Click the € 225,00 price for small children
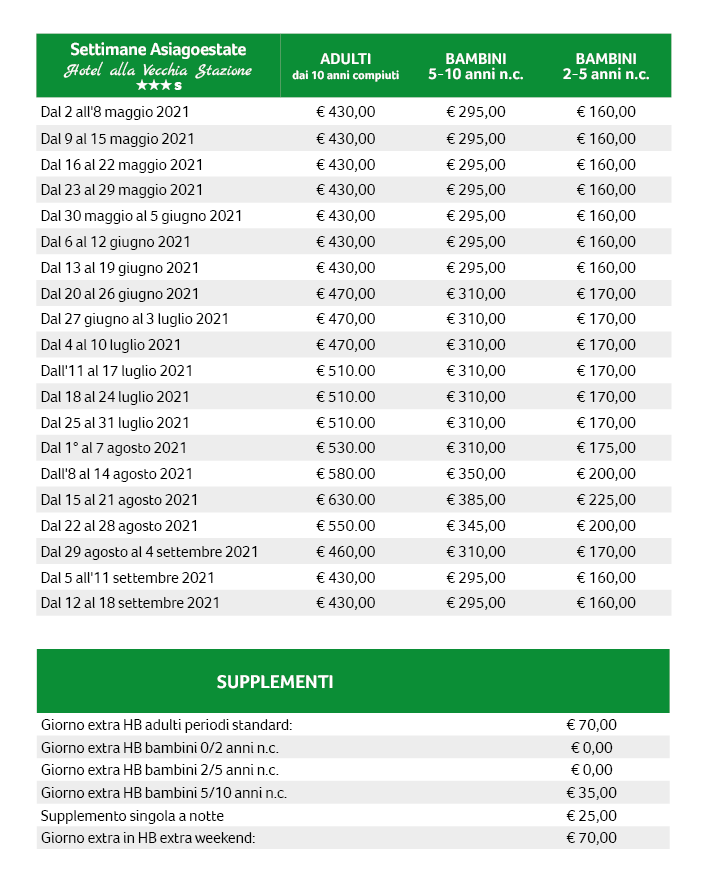Viewport: 709px width, 893px height. (x=606, y=500)
